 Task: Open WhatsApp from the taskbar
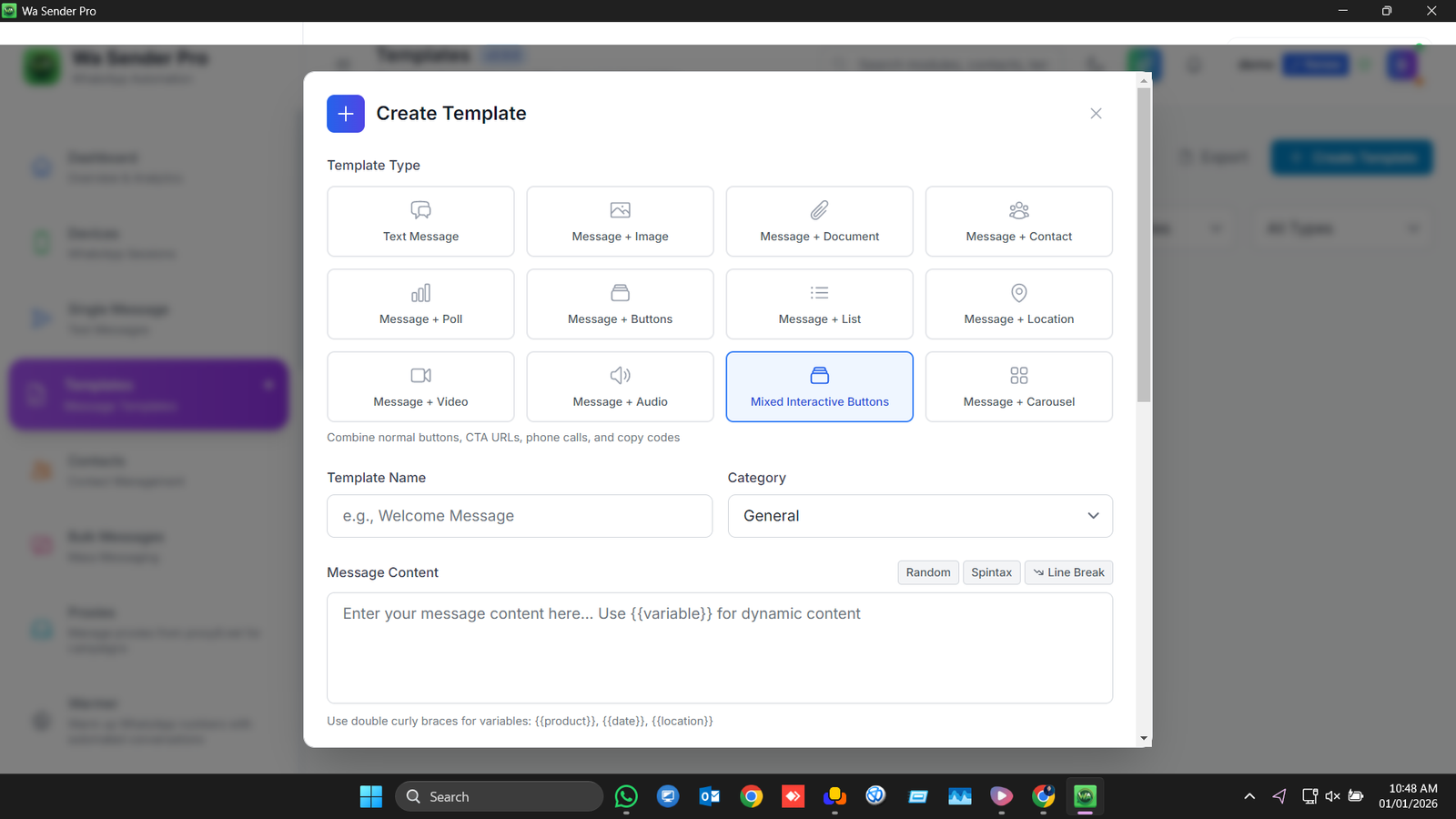pos(626,795)
